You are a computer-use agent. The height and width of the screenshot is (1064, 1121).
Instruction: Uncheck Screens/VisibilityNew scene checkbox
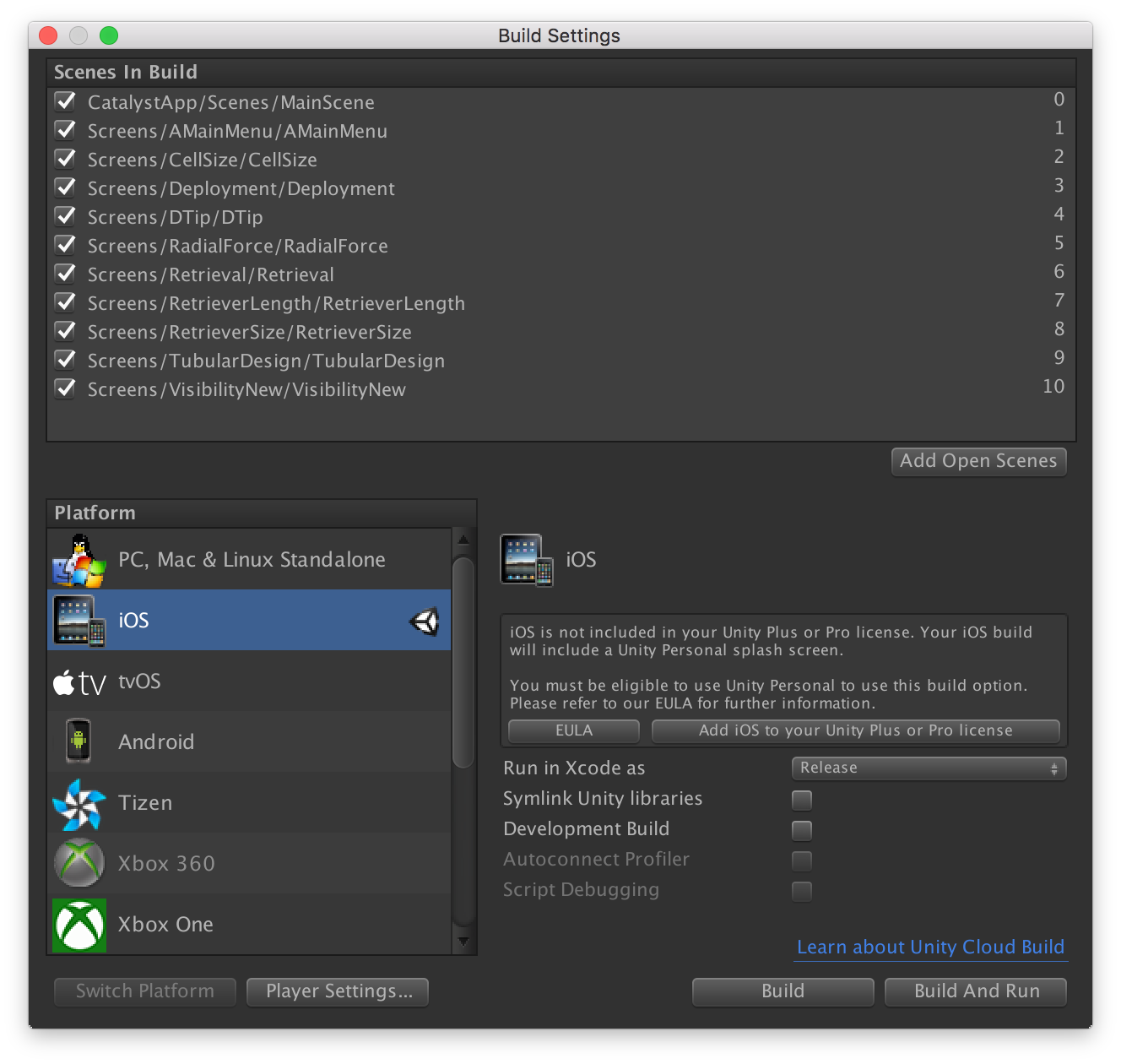click(65, 388)
